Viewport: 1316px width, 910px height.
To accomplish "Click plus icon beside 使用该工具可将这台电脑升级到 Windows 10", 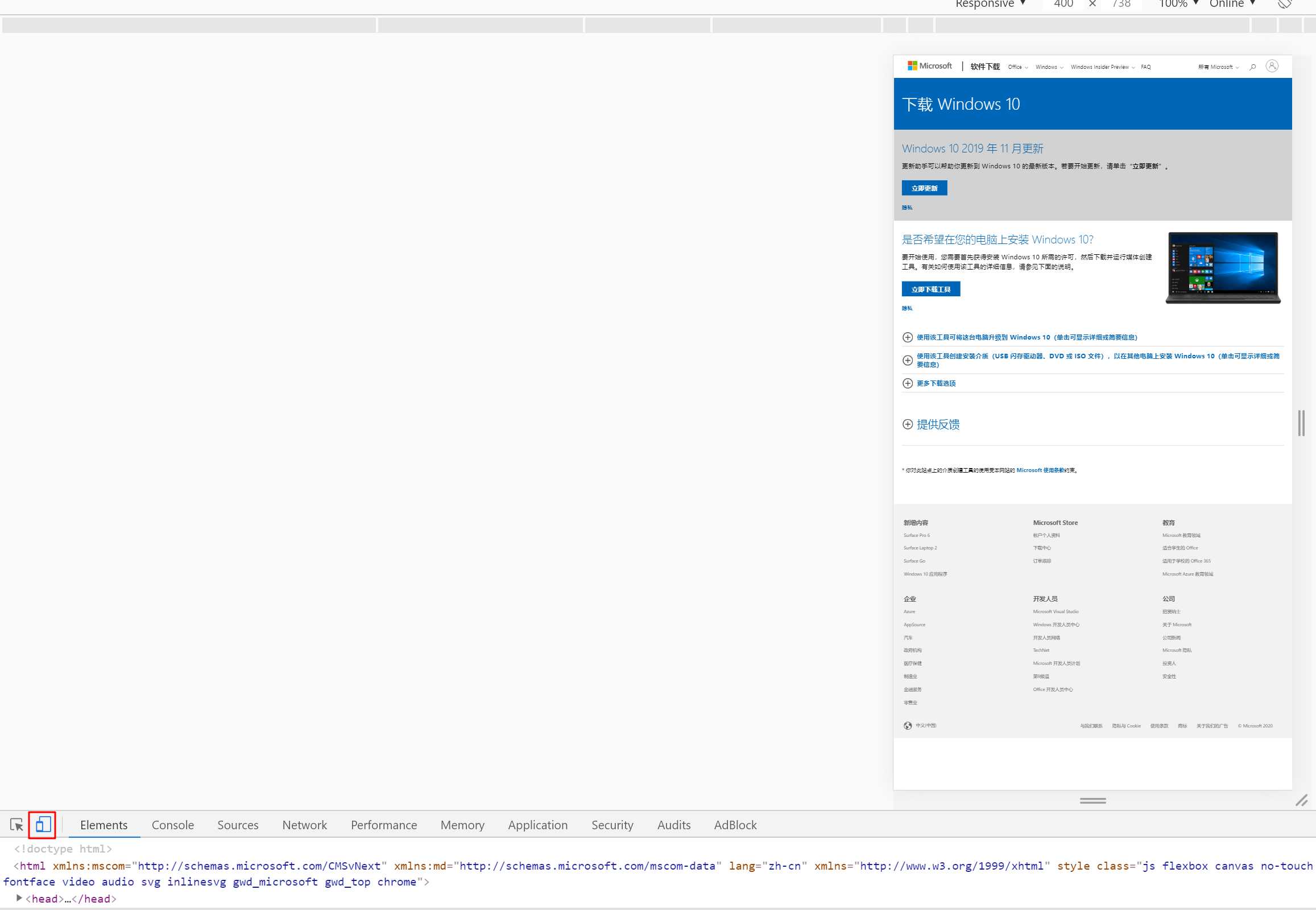I will (x=907, y=337).
